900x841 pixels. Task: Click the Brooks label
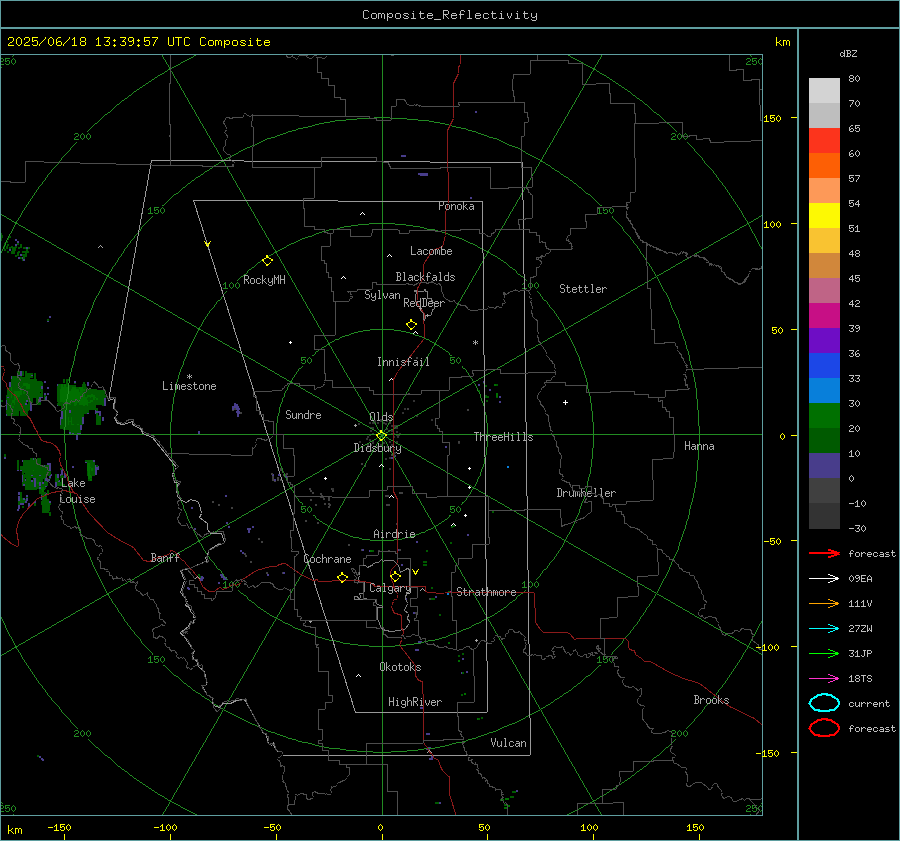(x=711, y=700)
